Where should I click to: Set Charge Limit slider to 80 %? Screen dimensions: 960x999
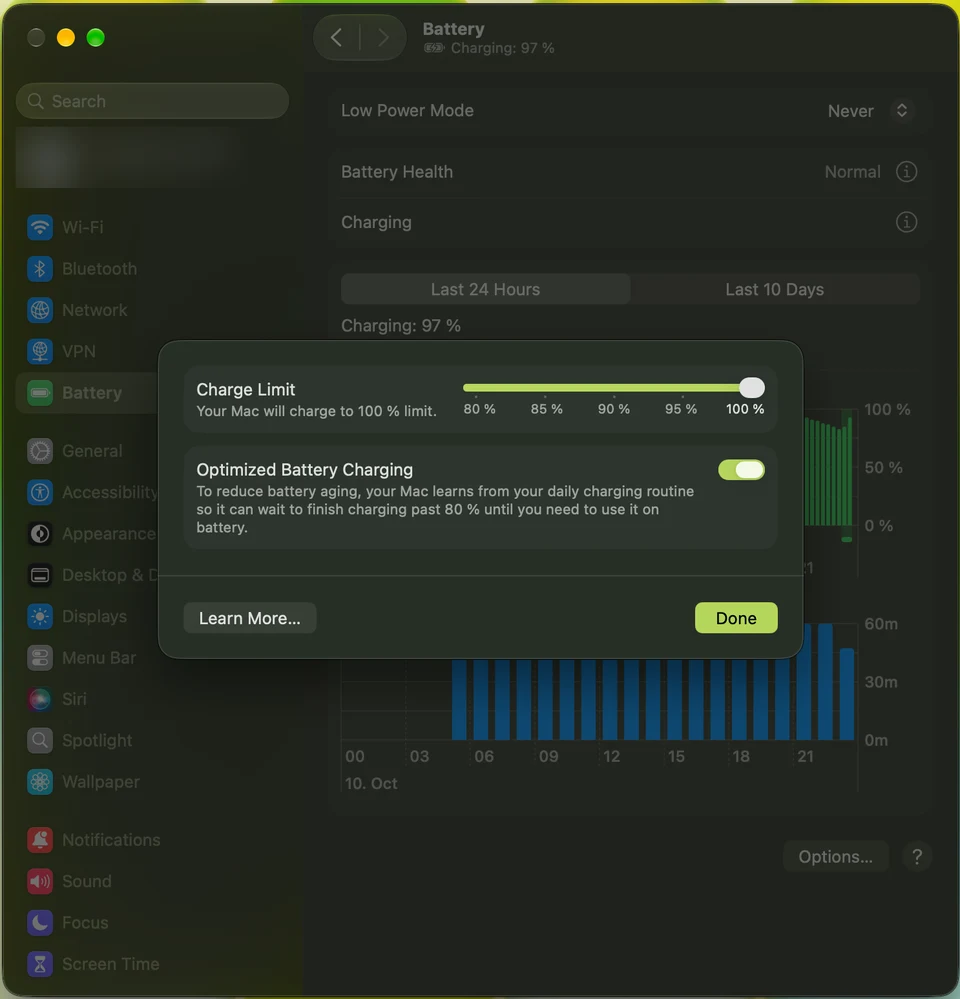[x=476, y=387]
